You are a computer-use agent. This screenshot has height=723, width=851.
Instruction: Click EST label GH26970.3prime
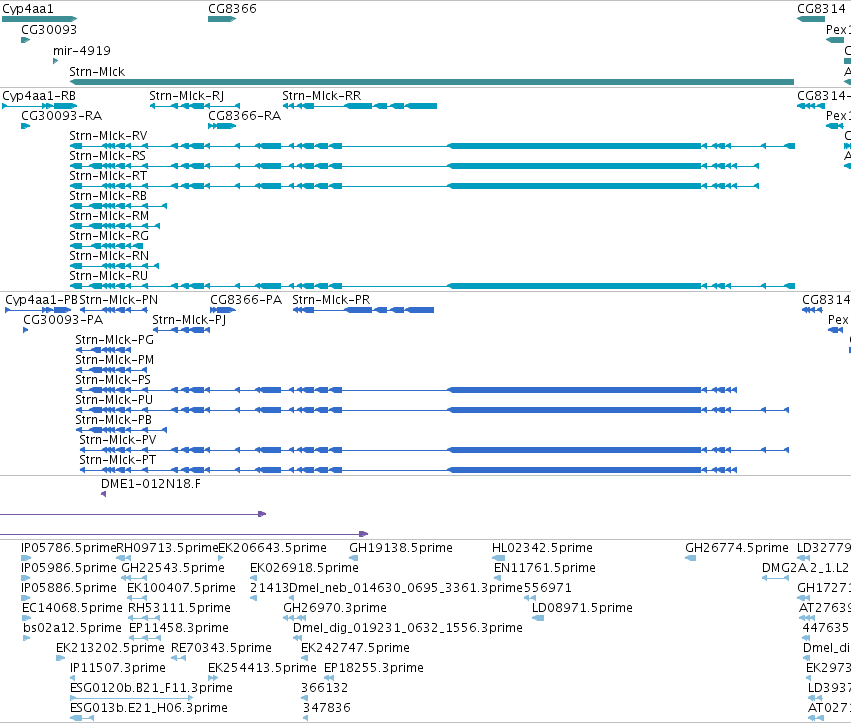point(335,608)
